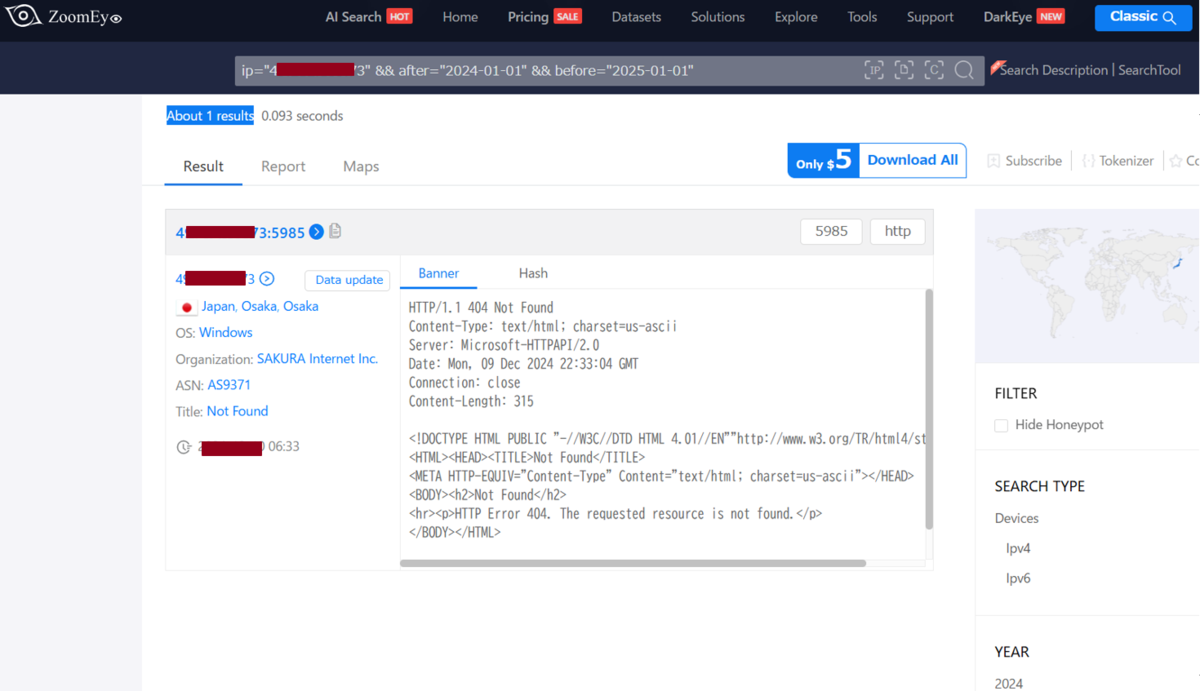The height and width of the screenshot is (691, 1200).
Task: Click the 'Connection: close' banner line
Action: point(465,383)
